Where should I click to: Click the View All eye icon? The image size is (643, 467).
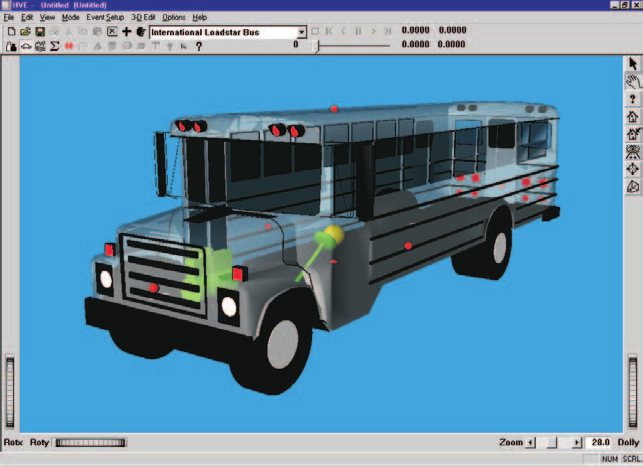coord(633,152)
